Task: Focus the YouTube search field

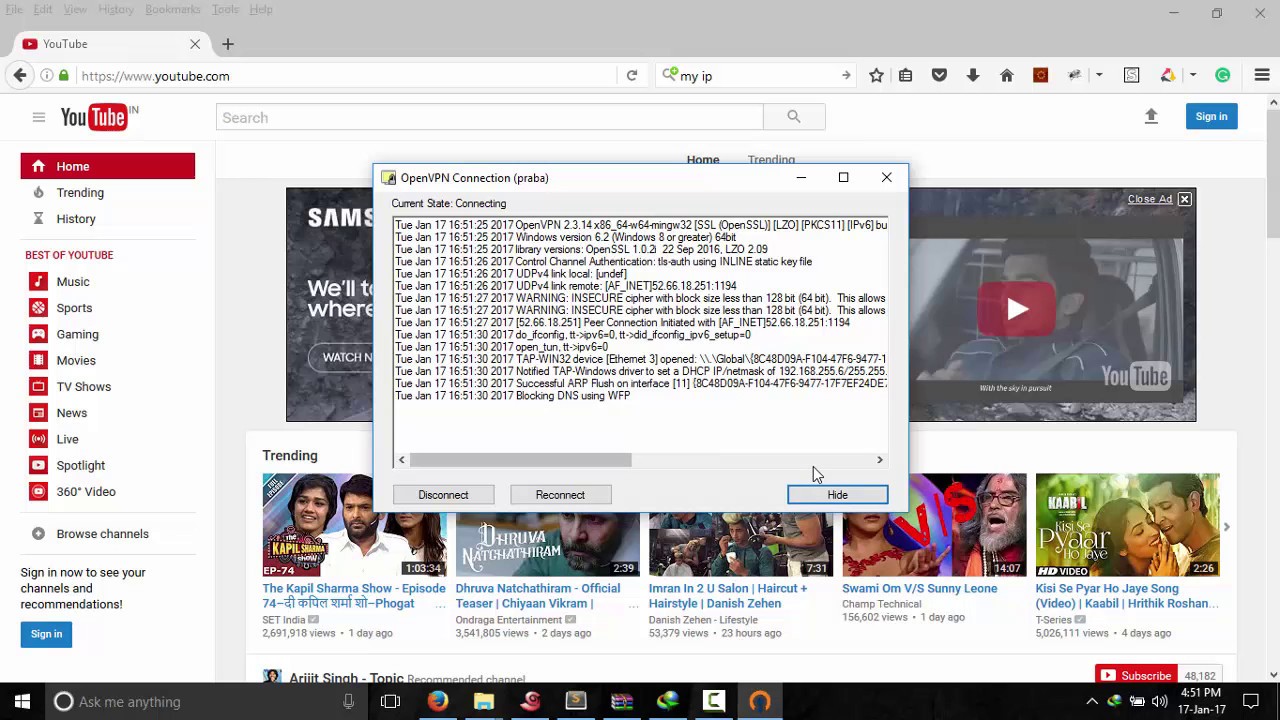Action: [489, 118]
